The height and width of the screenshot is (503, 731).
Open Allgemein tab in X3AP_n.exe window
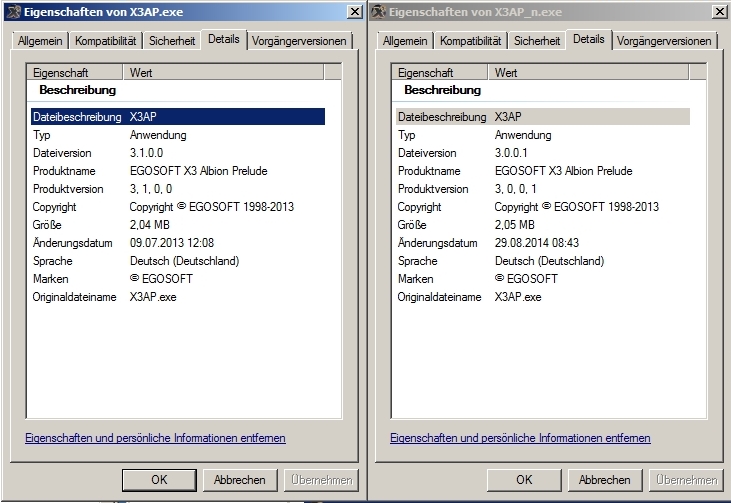click(405, 41)
